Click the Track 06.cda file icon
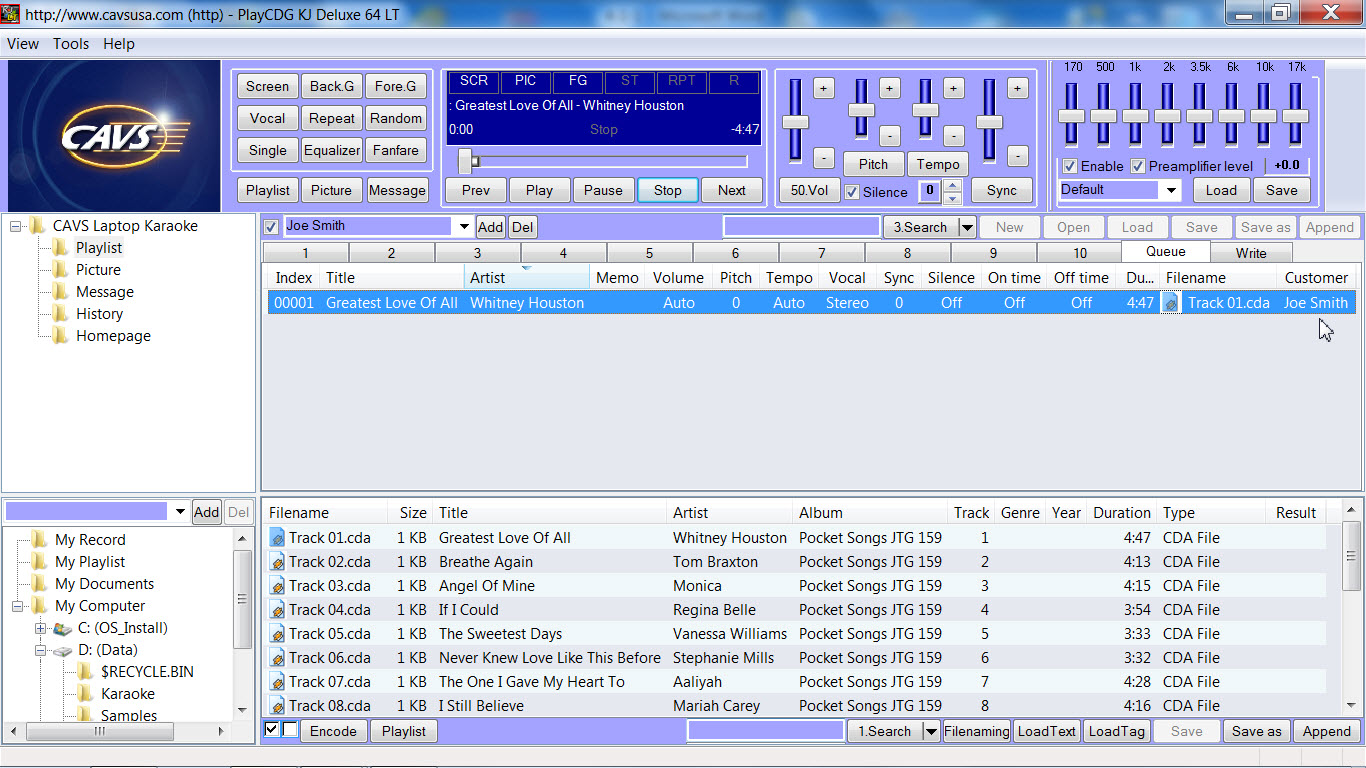This screenshot has height=768, width=1366. tap(278, 658)
